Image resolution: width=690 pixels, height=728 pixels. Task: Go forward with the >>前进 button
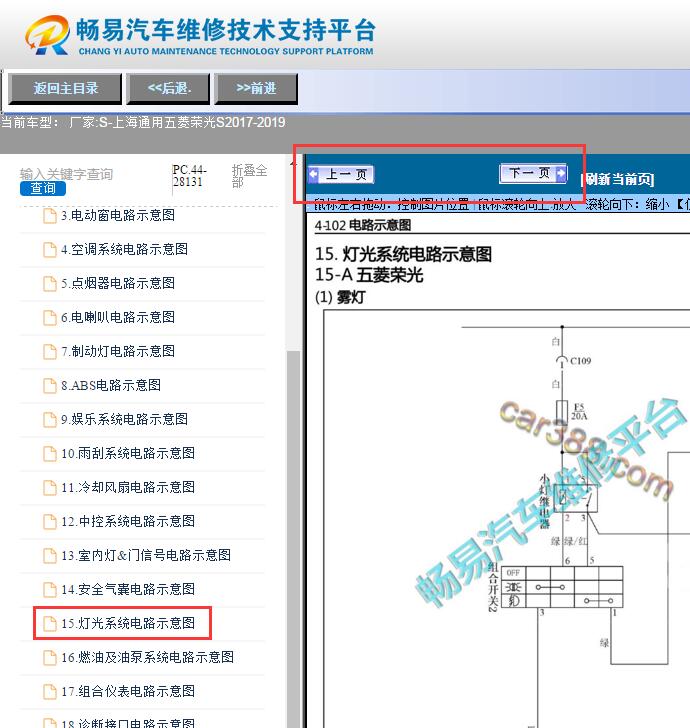click(256, 88)
